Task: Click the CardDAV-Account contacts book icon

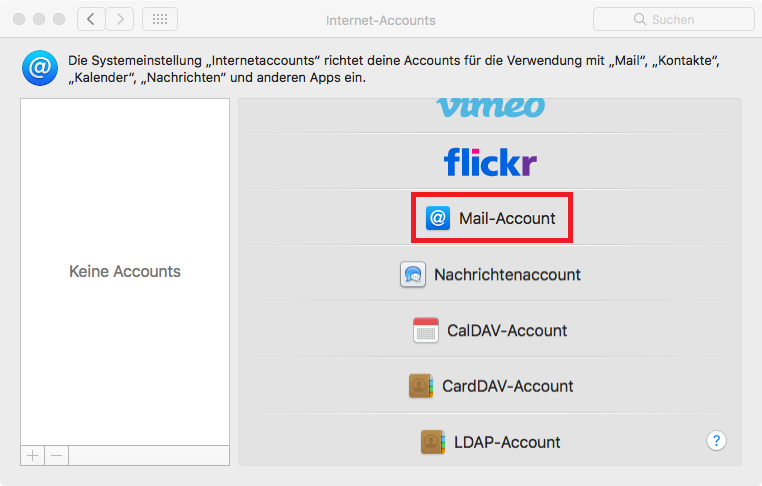Action: [x=421, y=386]
